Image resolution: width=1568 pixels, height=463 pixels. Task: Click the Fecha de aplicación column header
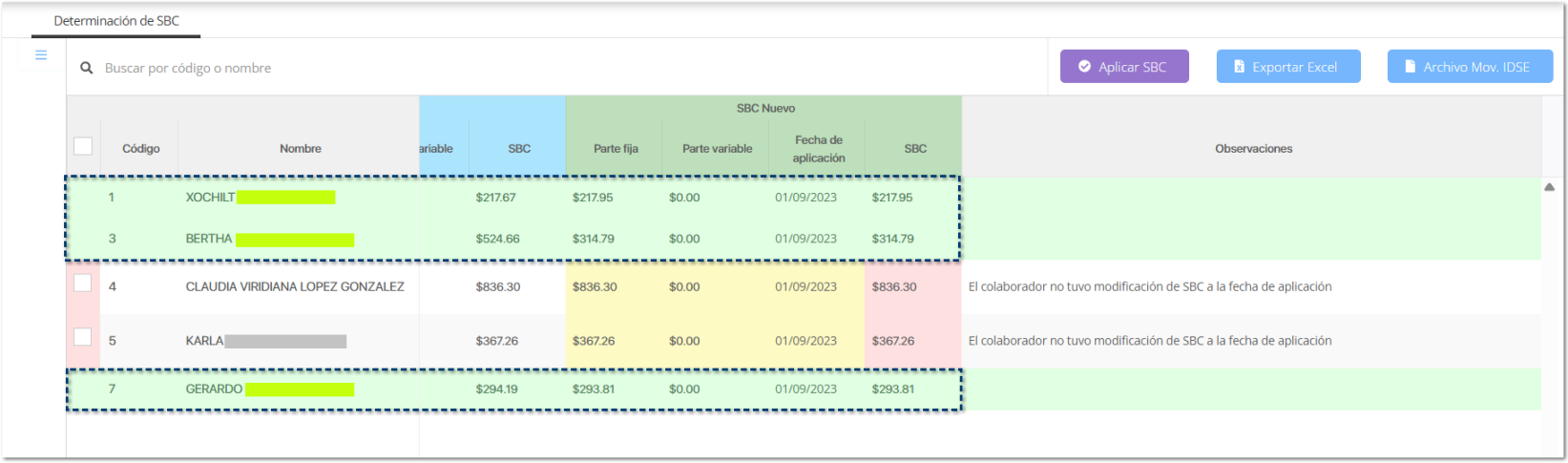[x=818, y=149]
